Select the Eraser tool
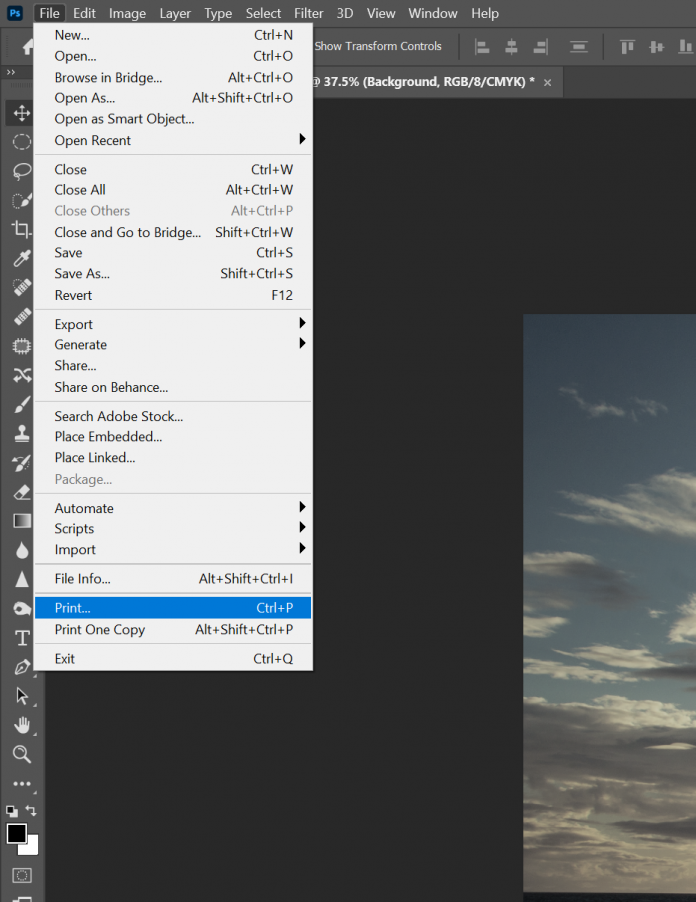Image resolution: width=696 pixels, height=902 pixels. pos(21,492)
